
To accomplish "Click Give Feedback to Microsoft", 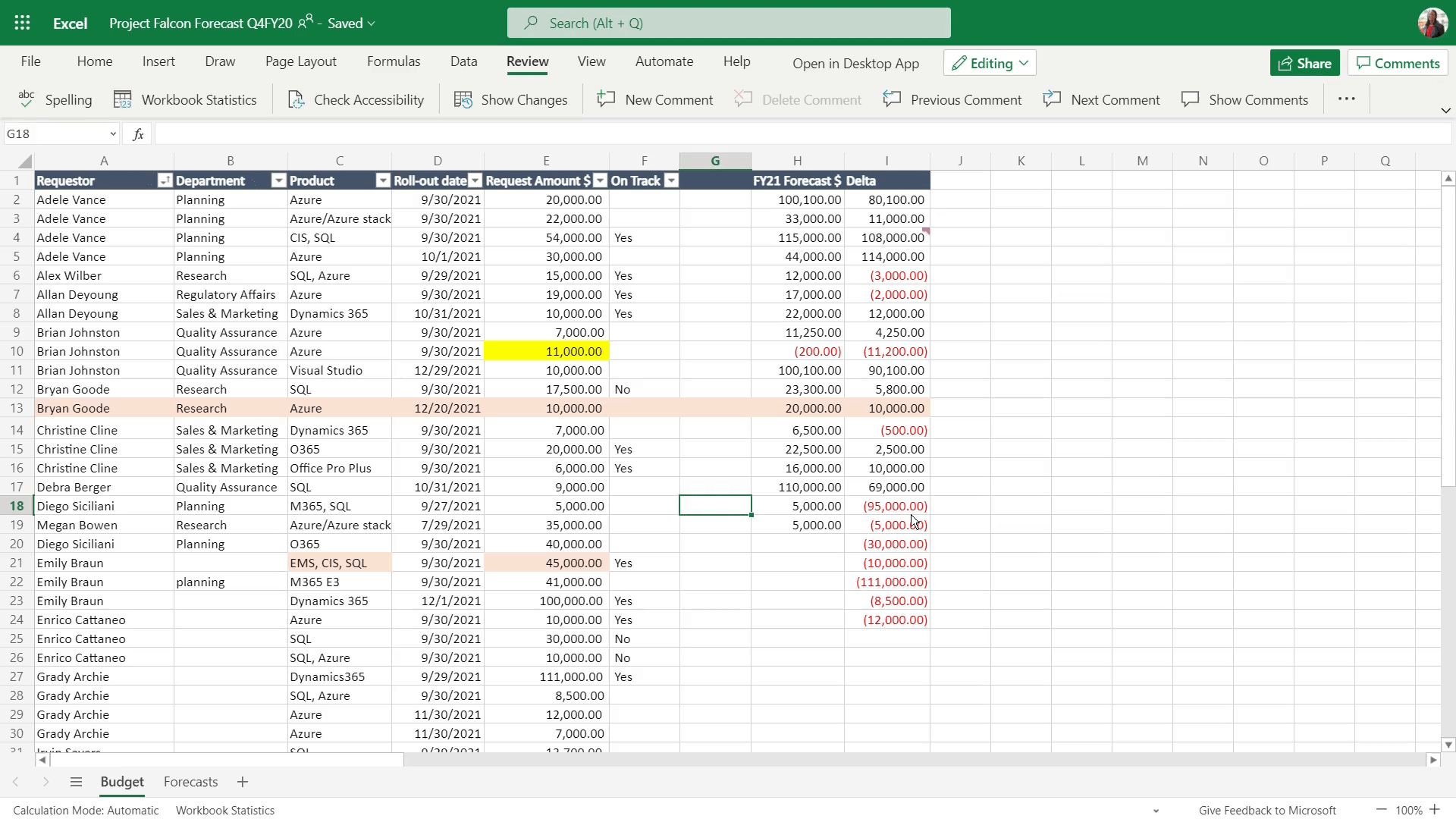I will 1267,810.
